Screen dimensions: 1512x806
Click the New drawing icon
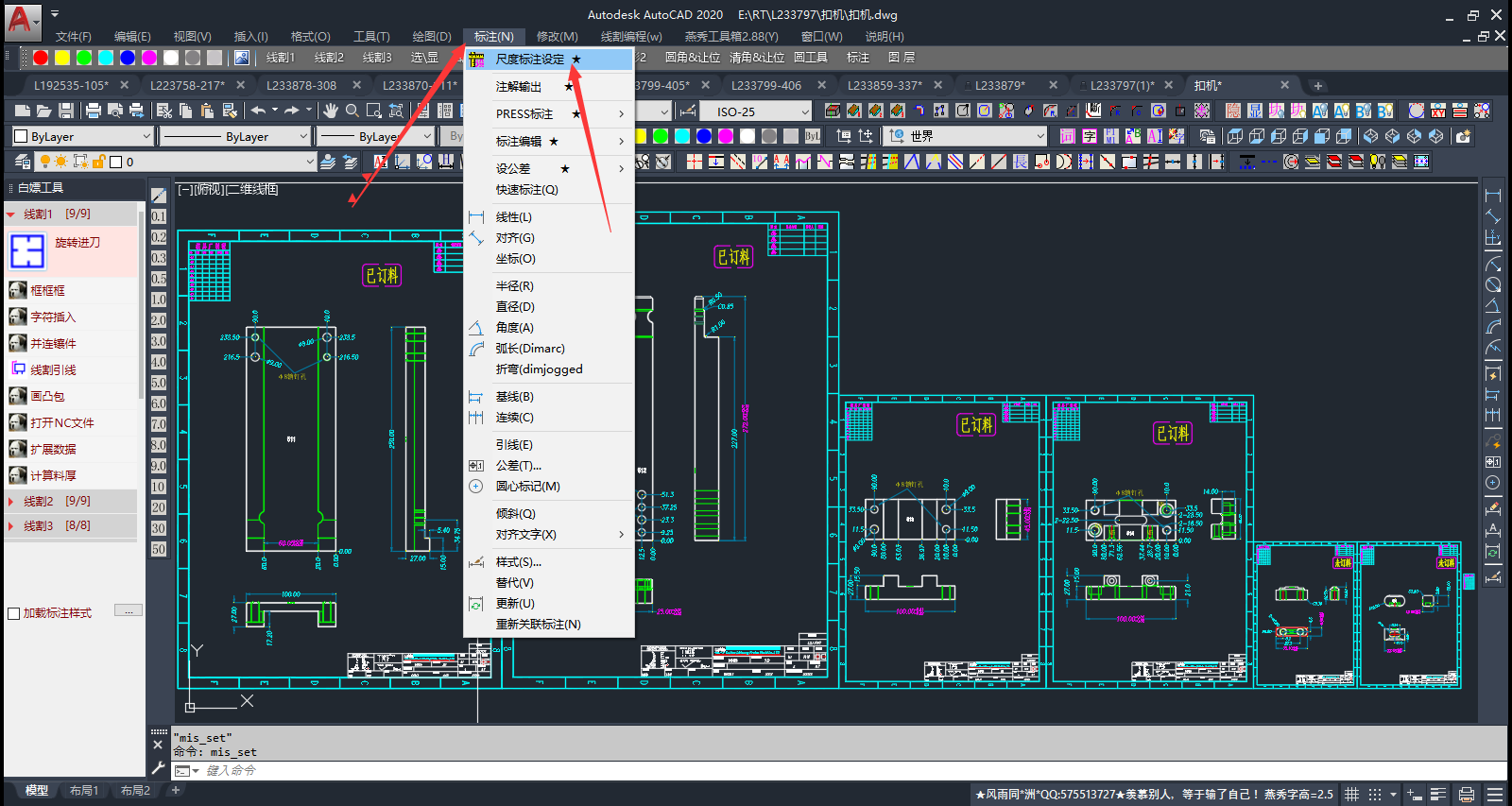(x=23, y=111)
